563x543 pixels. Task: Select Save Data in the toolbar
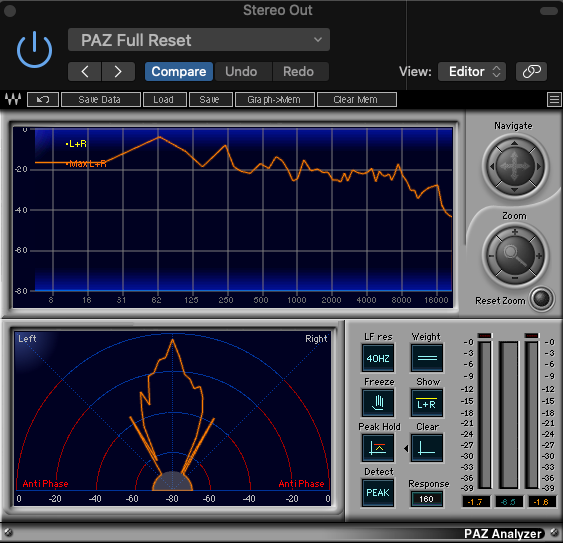pos(101,99)
